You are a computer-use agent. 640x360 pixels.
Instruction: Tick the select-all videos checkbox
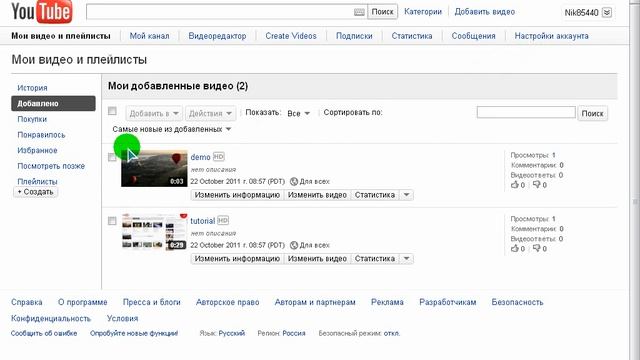pos(112,111)
